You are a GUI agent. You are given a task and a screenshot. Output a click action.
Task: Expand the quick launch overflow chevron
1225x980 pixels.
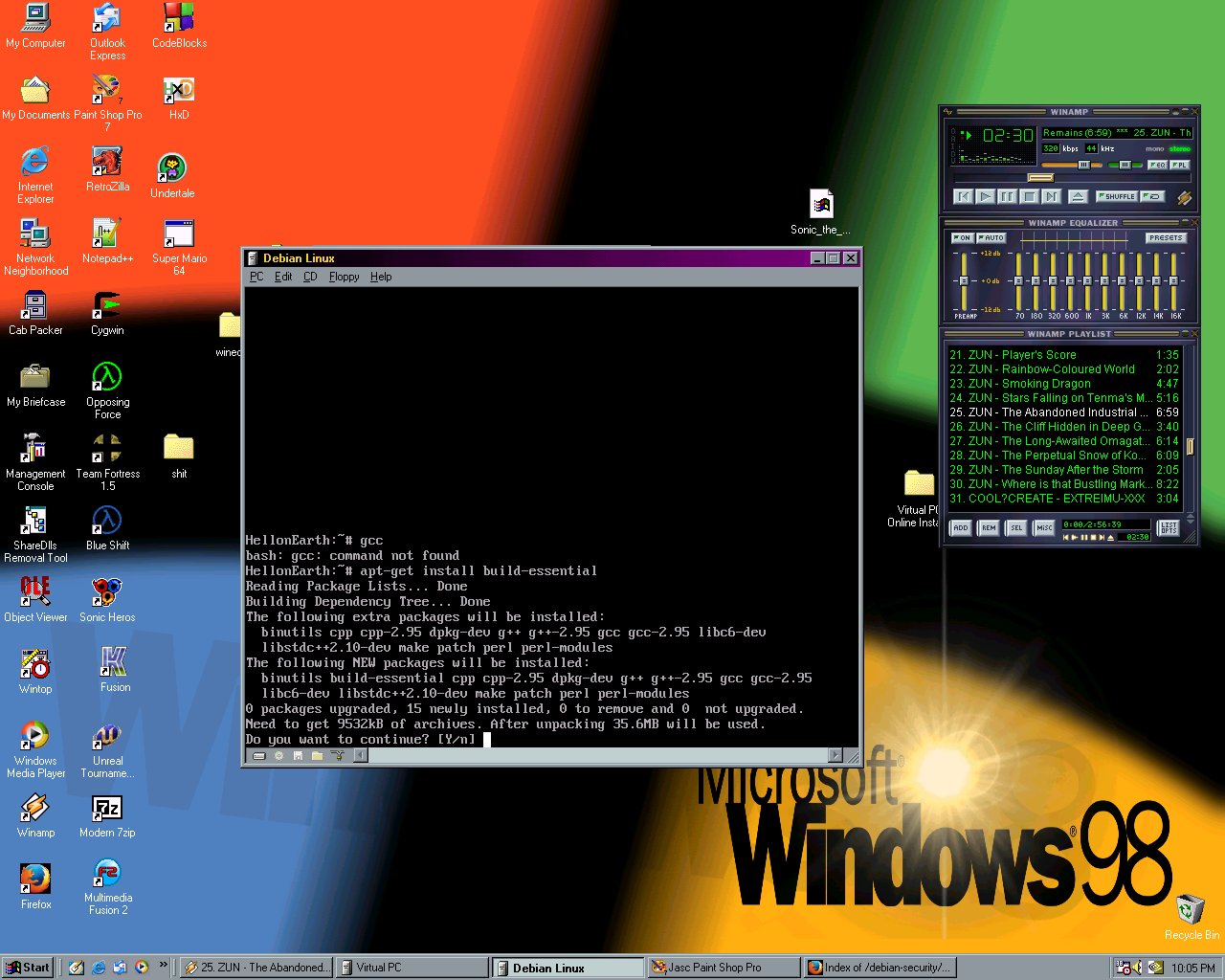pyautogui.click(x=163, y=966)
